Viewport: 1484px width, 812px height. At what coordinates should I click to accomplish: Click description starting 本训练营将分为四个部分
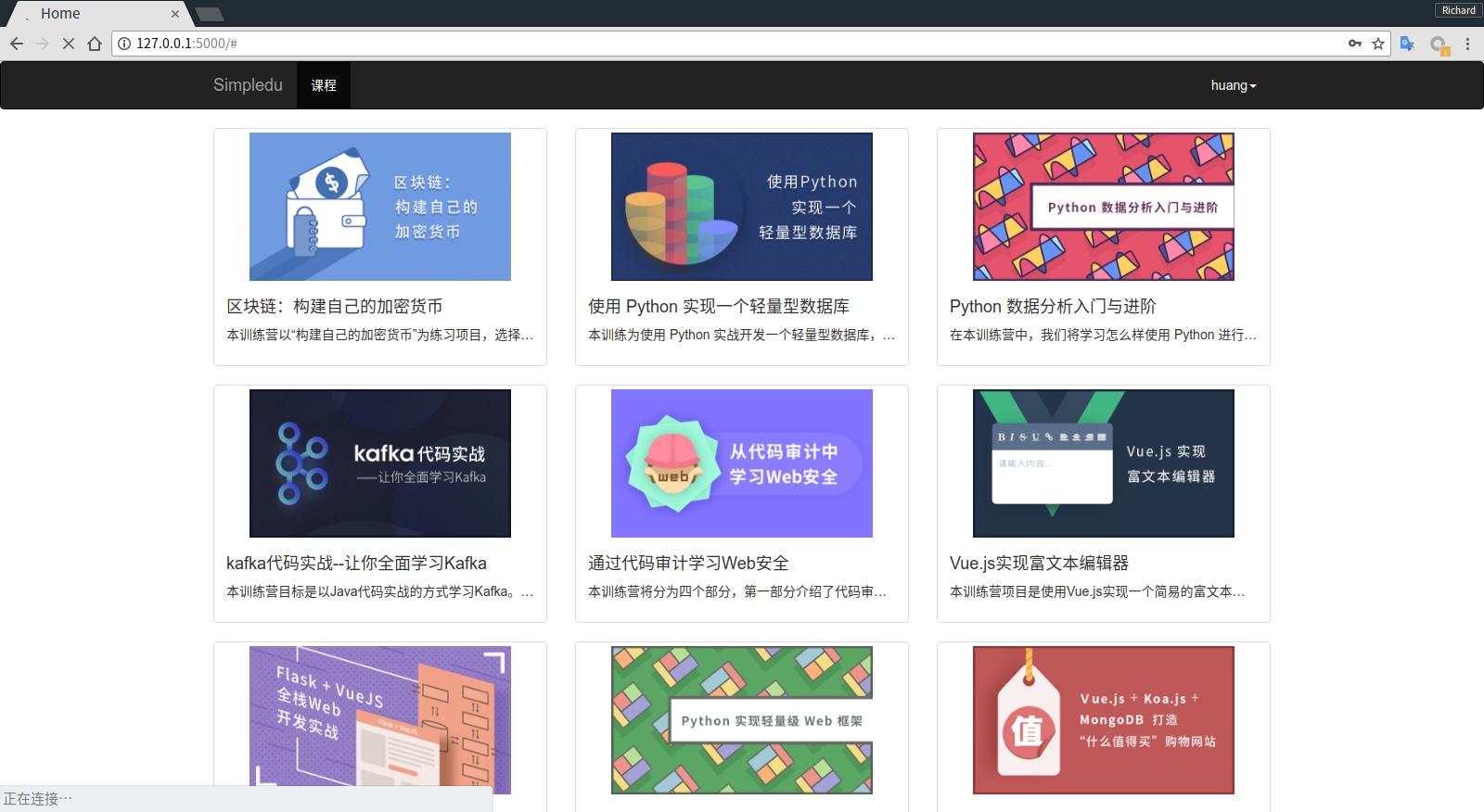737,591
